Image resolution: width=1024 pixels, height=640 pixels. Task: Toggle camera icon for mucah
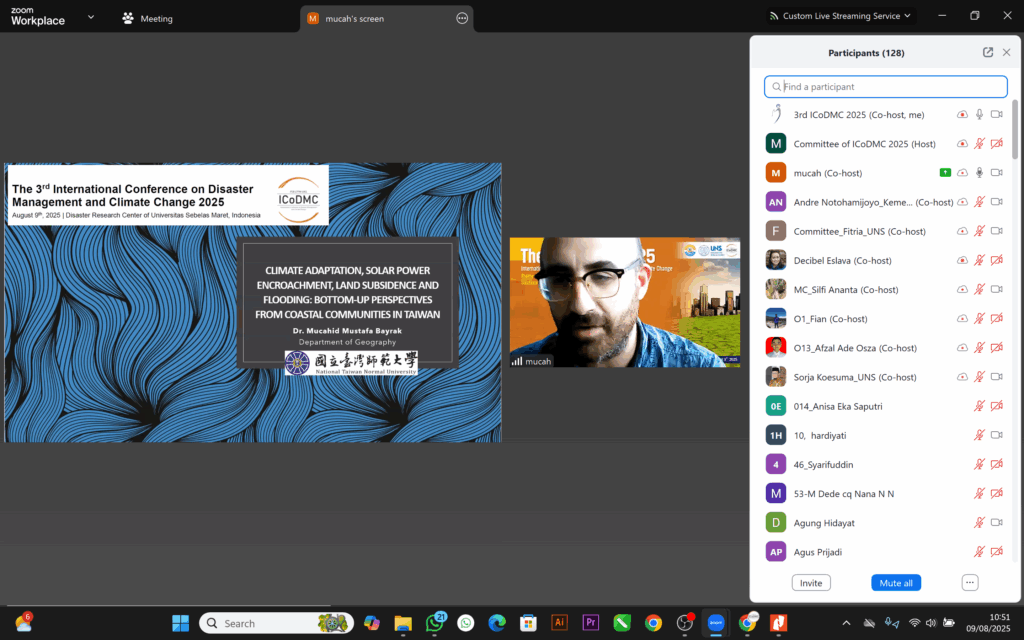996,173
